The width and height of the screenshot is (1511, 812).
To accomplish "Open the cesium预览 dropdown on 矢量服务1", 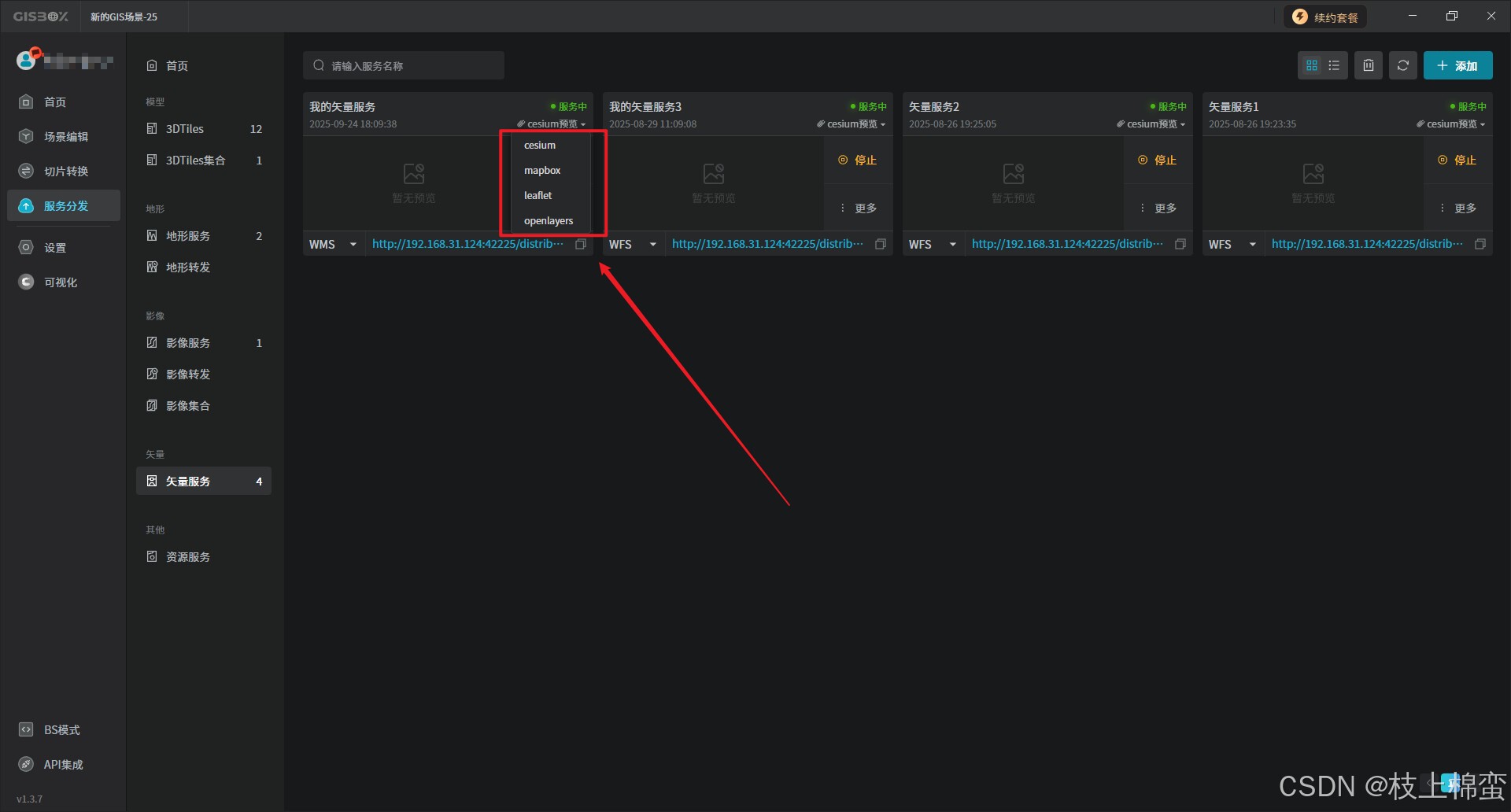I will (x=1452, y=124).
